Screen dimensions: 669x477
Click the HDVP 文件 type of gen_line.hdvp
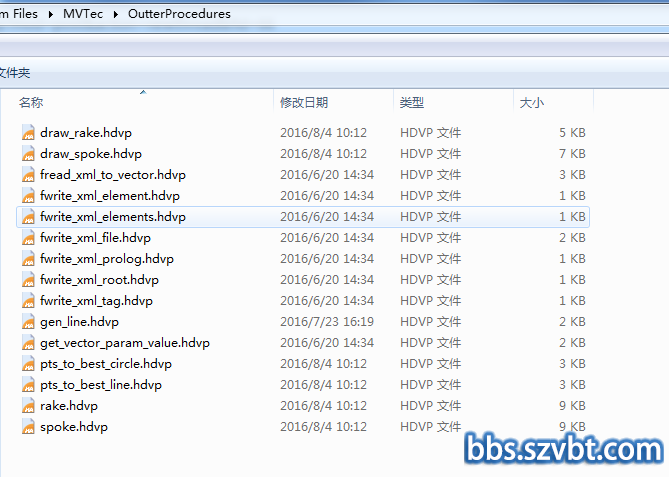[430, 322]
